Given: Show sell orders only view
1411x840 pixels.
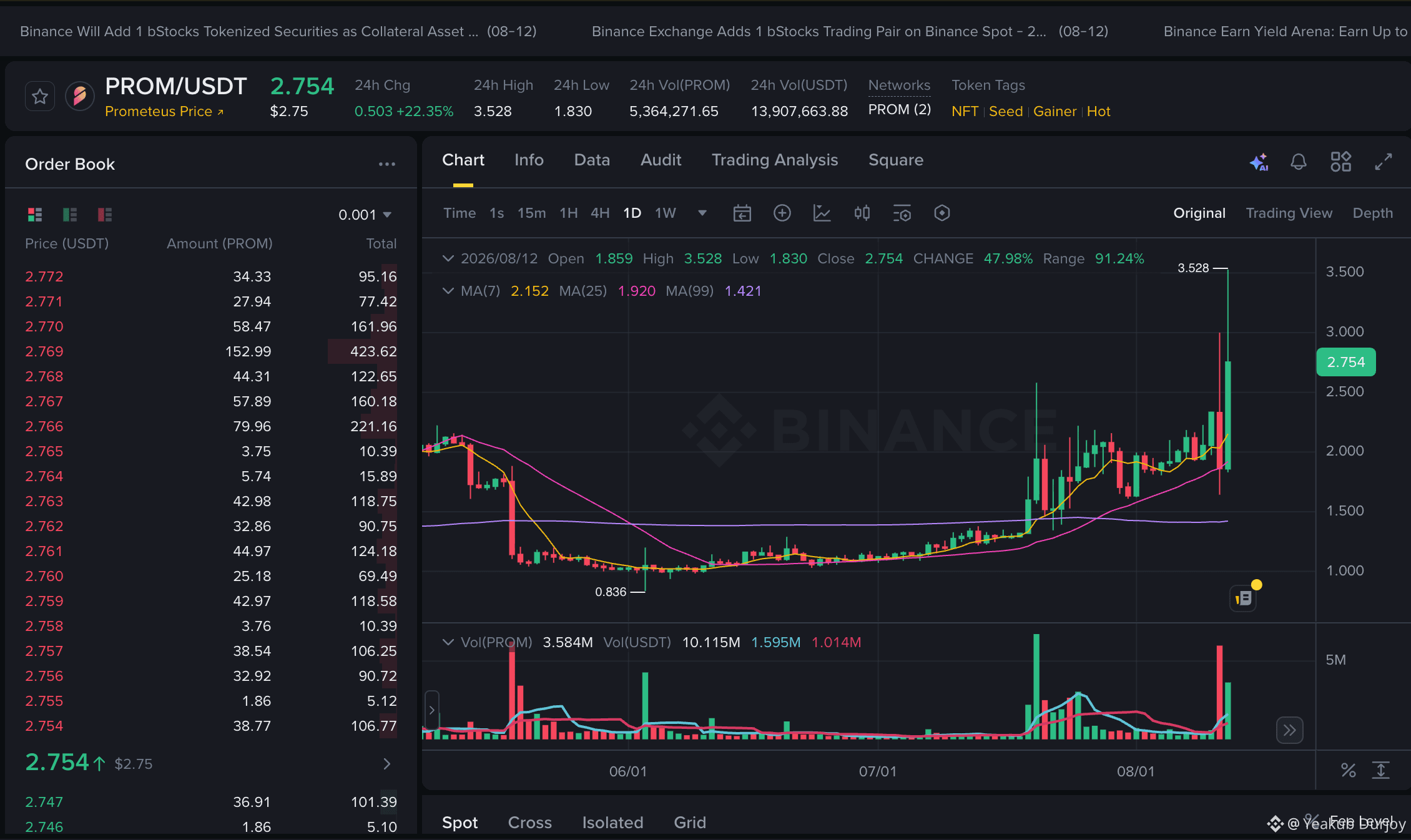Looking at the screenshot, I should coord(105,215).
